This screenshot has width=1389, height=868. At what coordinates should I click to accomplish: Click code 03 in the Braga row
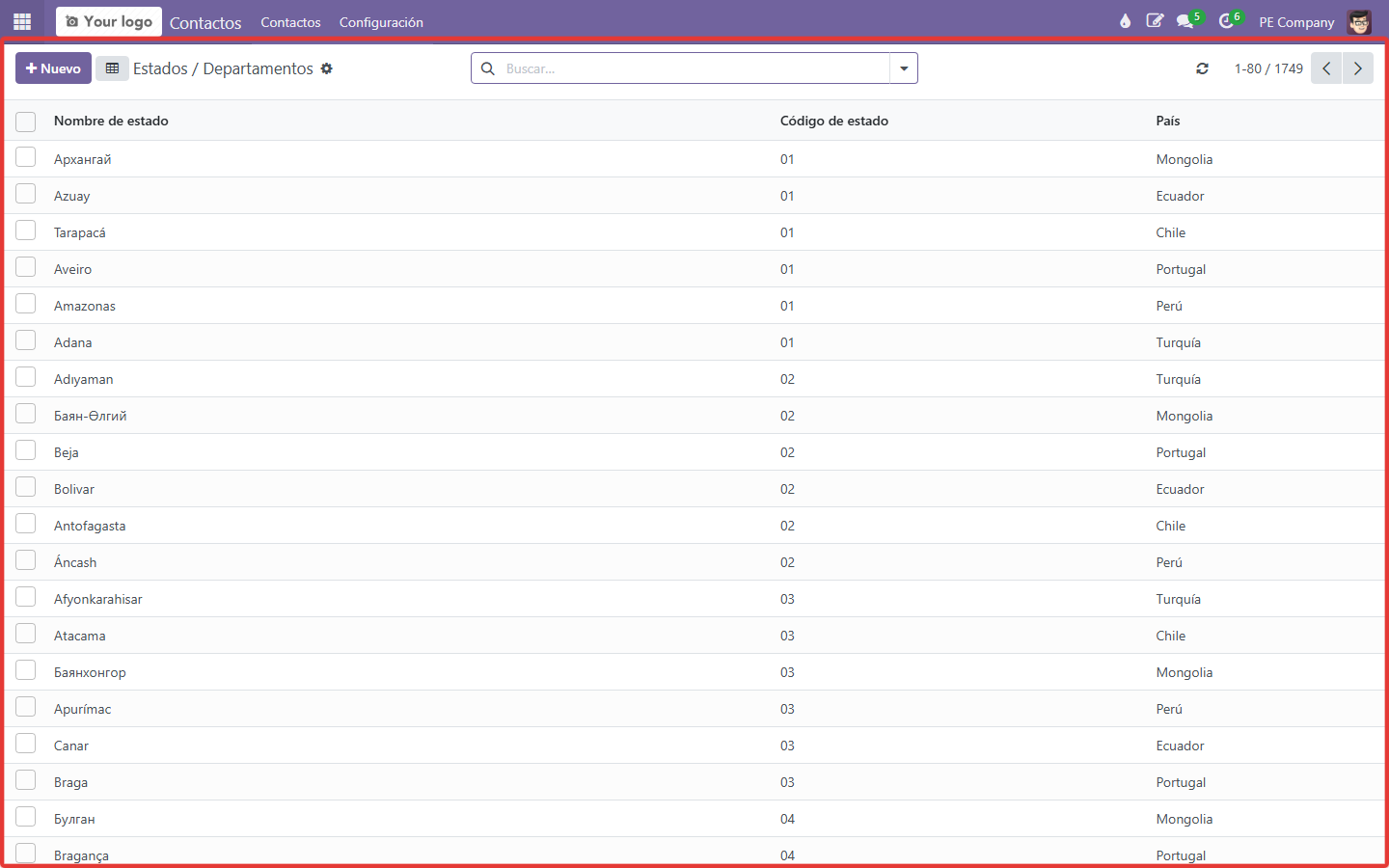click(787, 782)
